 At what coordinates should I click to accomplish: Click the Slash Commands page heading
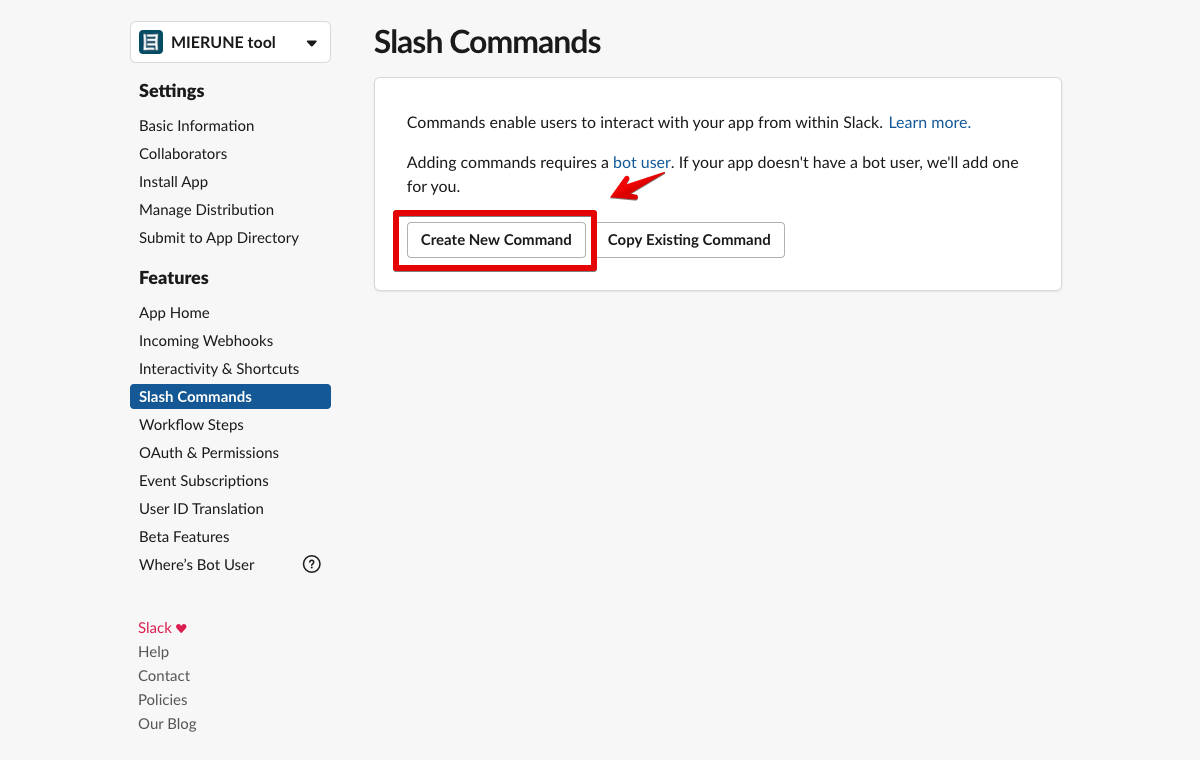(487, 42)
